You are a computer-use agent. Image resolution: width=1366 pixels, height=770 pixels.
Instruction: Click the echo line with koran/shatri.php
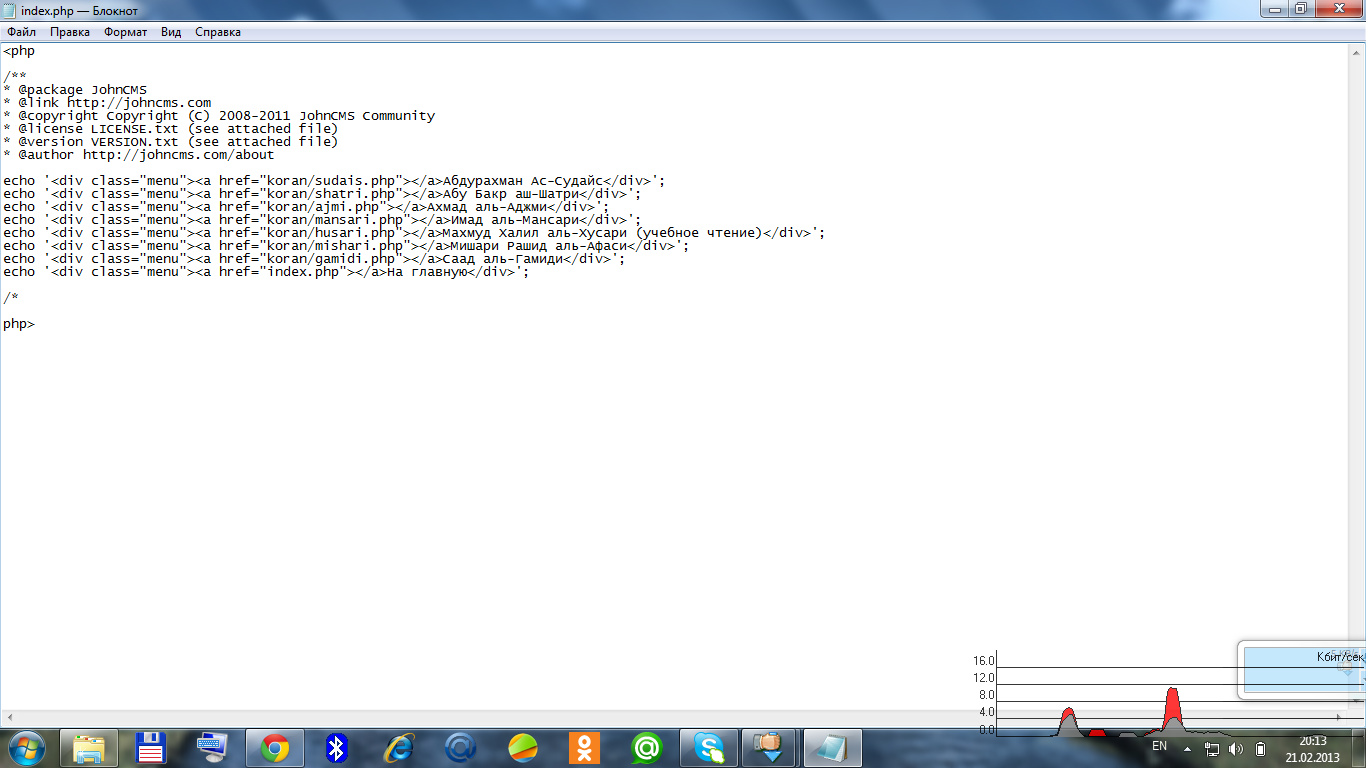coord(322,194)
